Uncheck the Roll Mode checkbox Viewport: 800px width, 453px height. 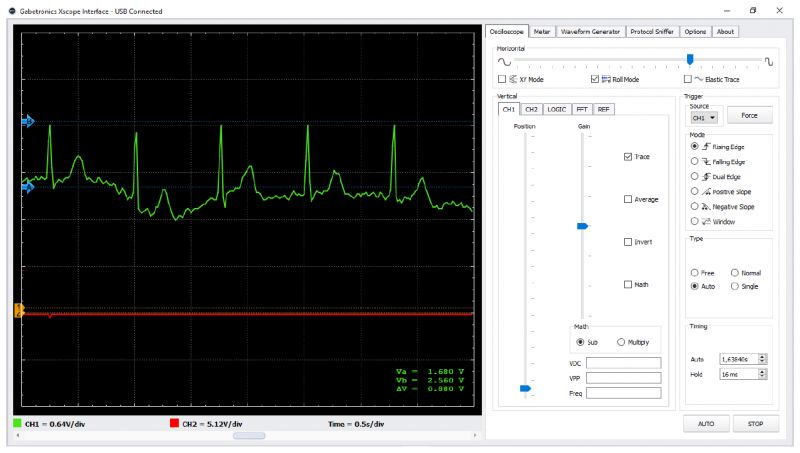595,79
